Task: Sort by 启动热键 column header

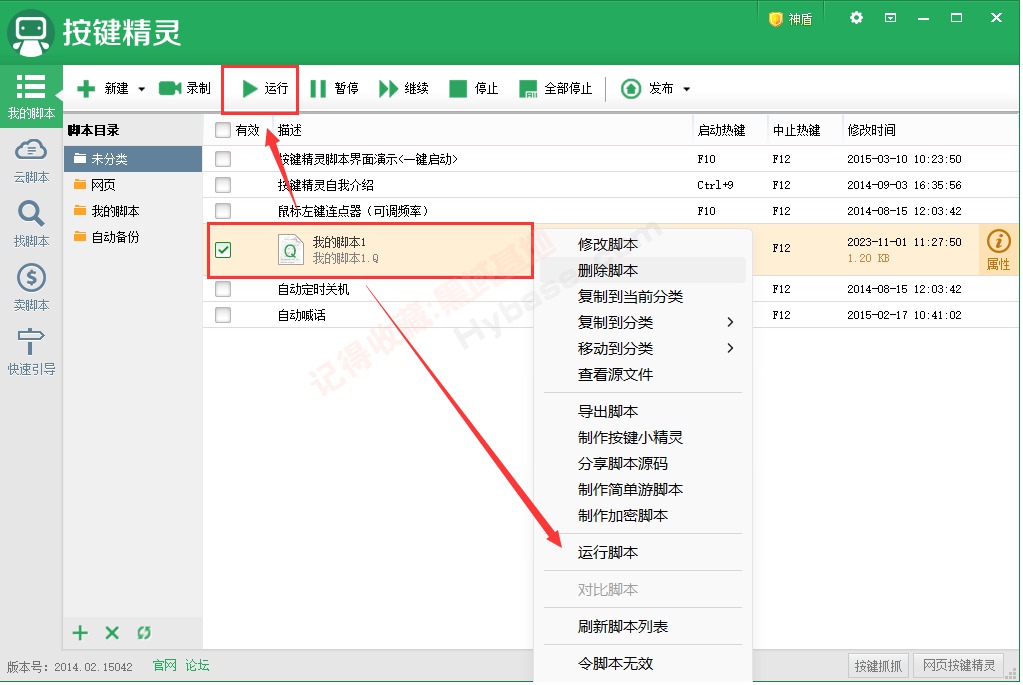Action: pos(721,130)
